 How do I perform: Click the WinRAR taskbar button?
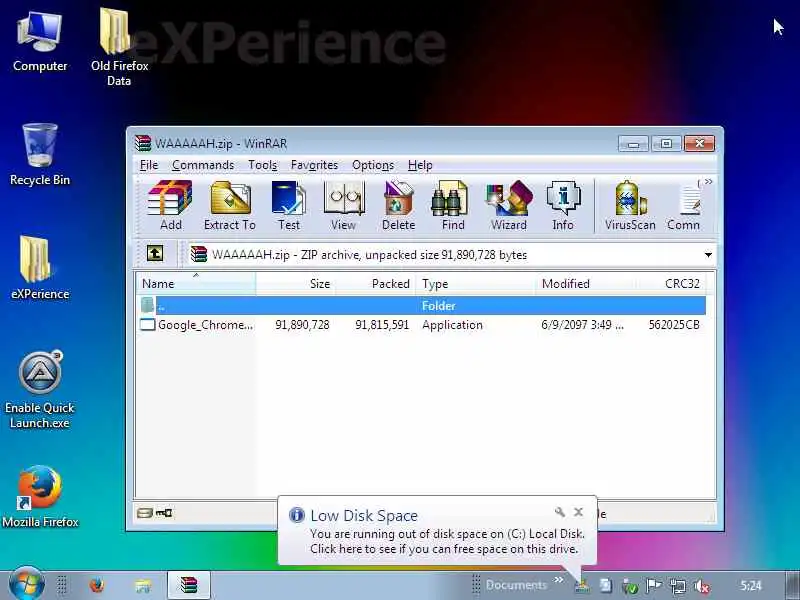(x=188, y=585)
